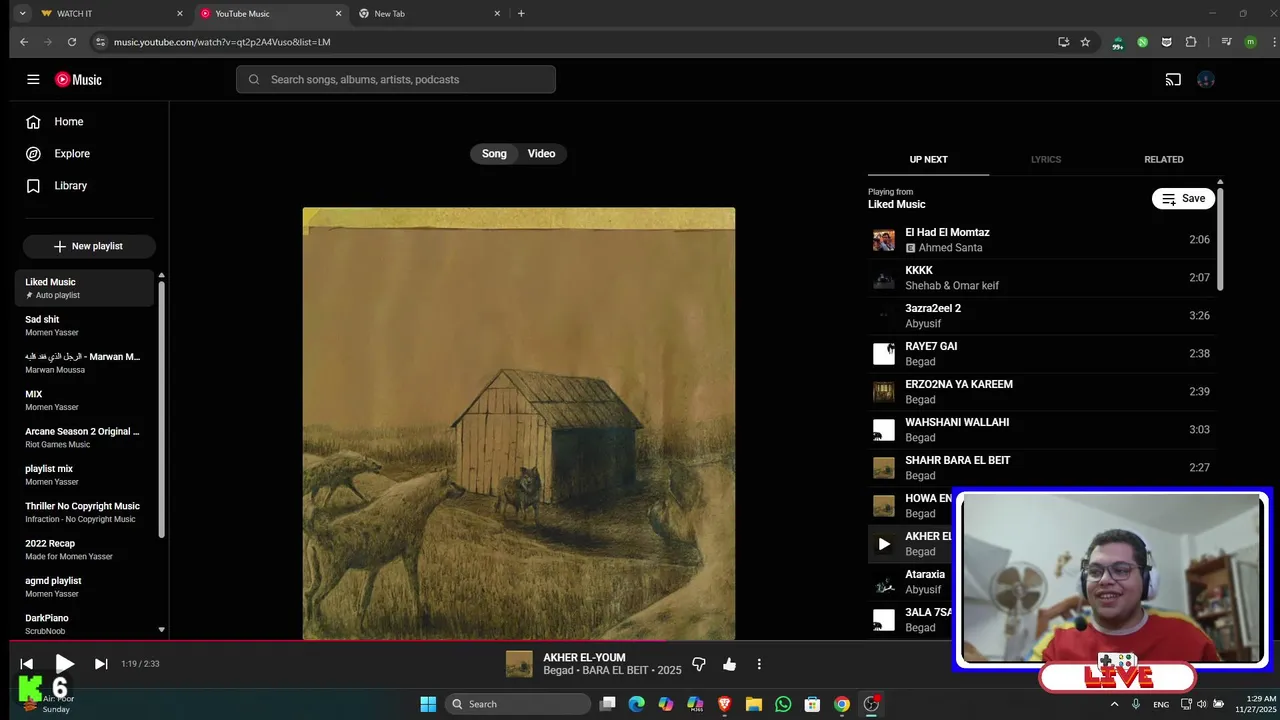Open the RELATED tab
This screenshot has height=720, width=1280.
tap(1164, 160)
